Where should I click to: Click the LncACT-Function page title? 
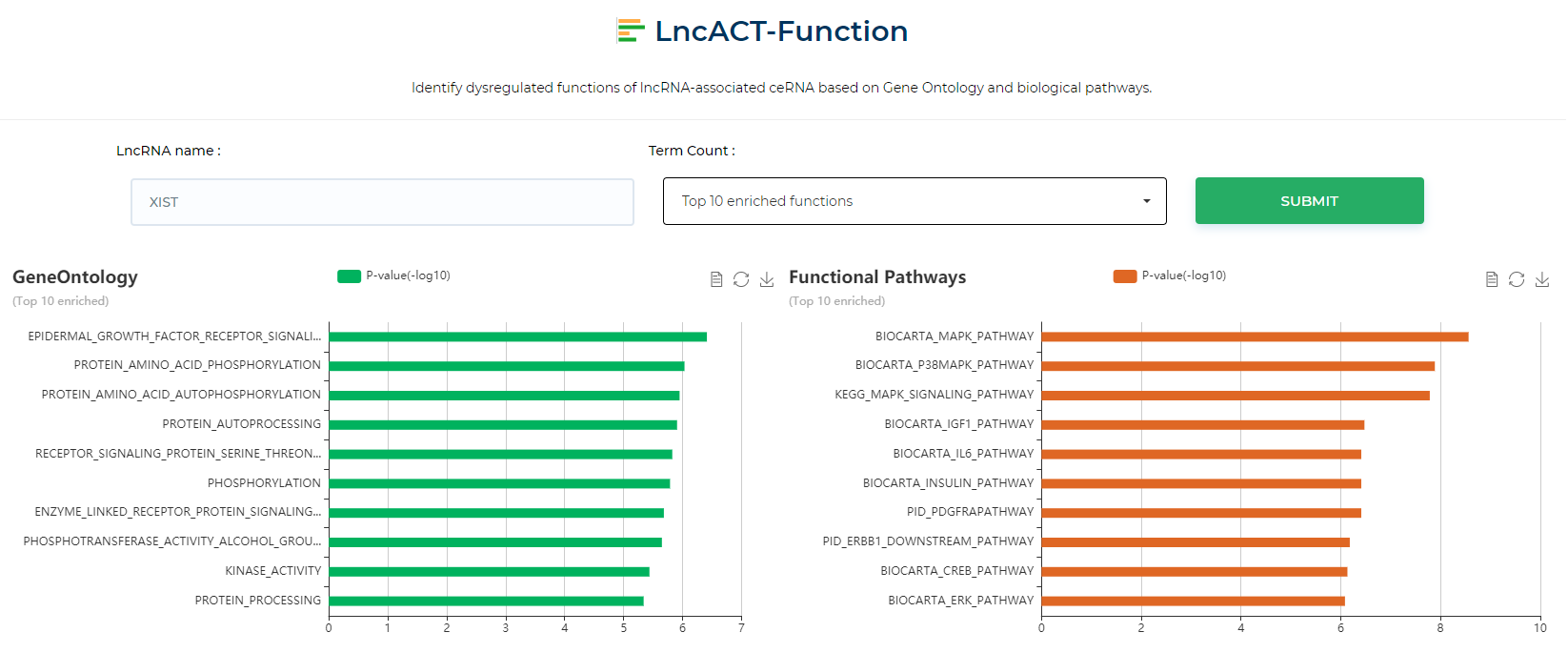point(781,31)
